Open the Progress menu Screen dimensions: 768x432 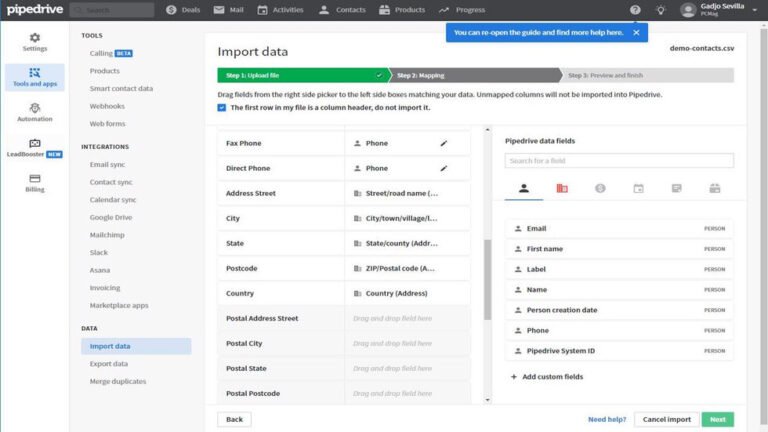click(461, 10)
